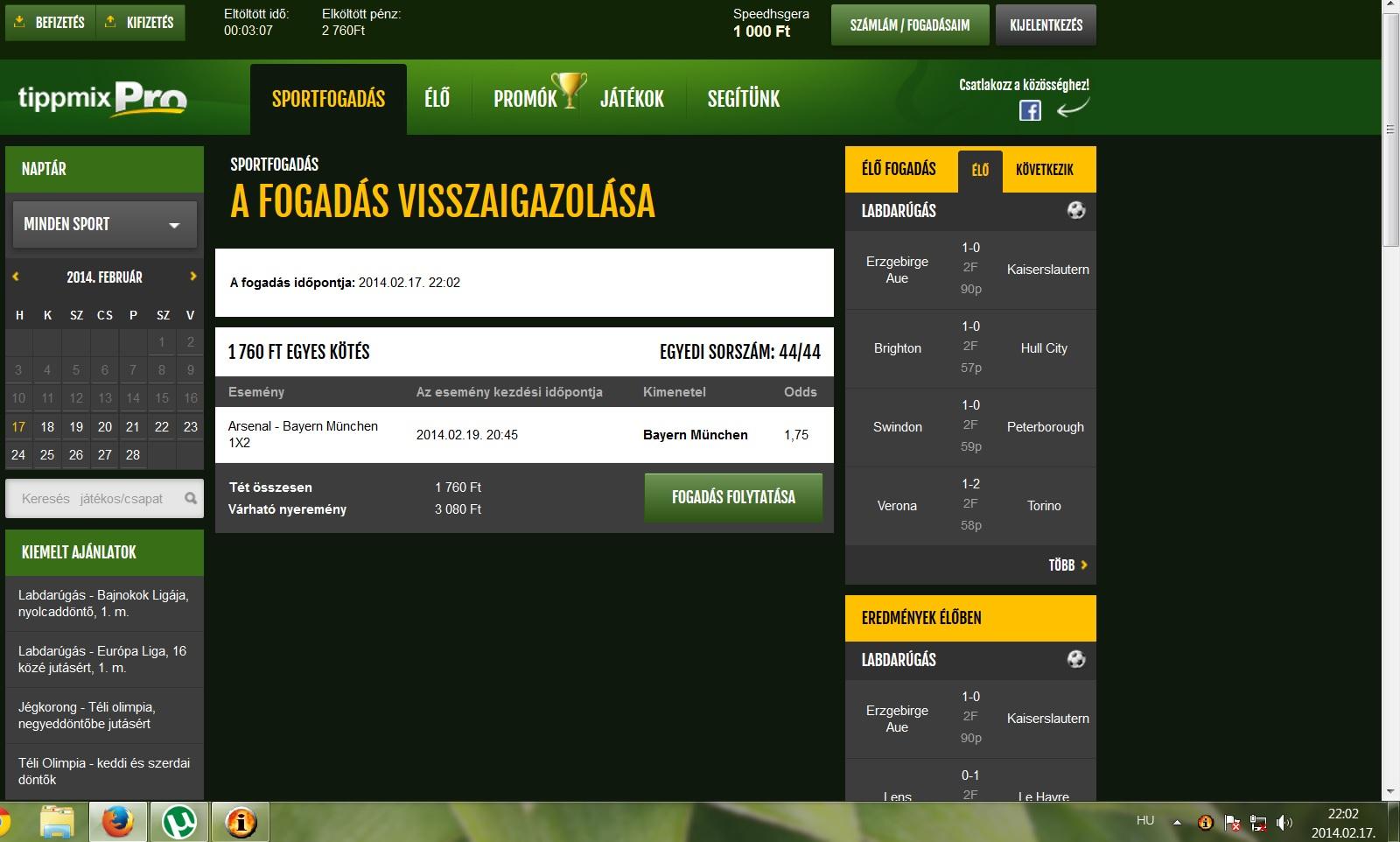This screenshot has height=842, width=1400.
Task: Go to previous month in calendar
Action: click(x=16, y=277)
